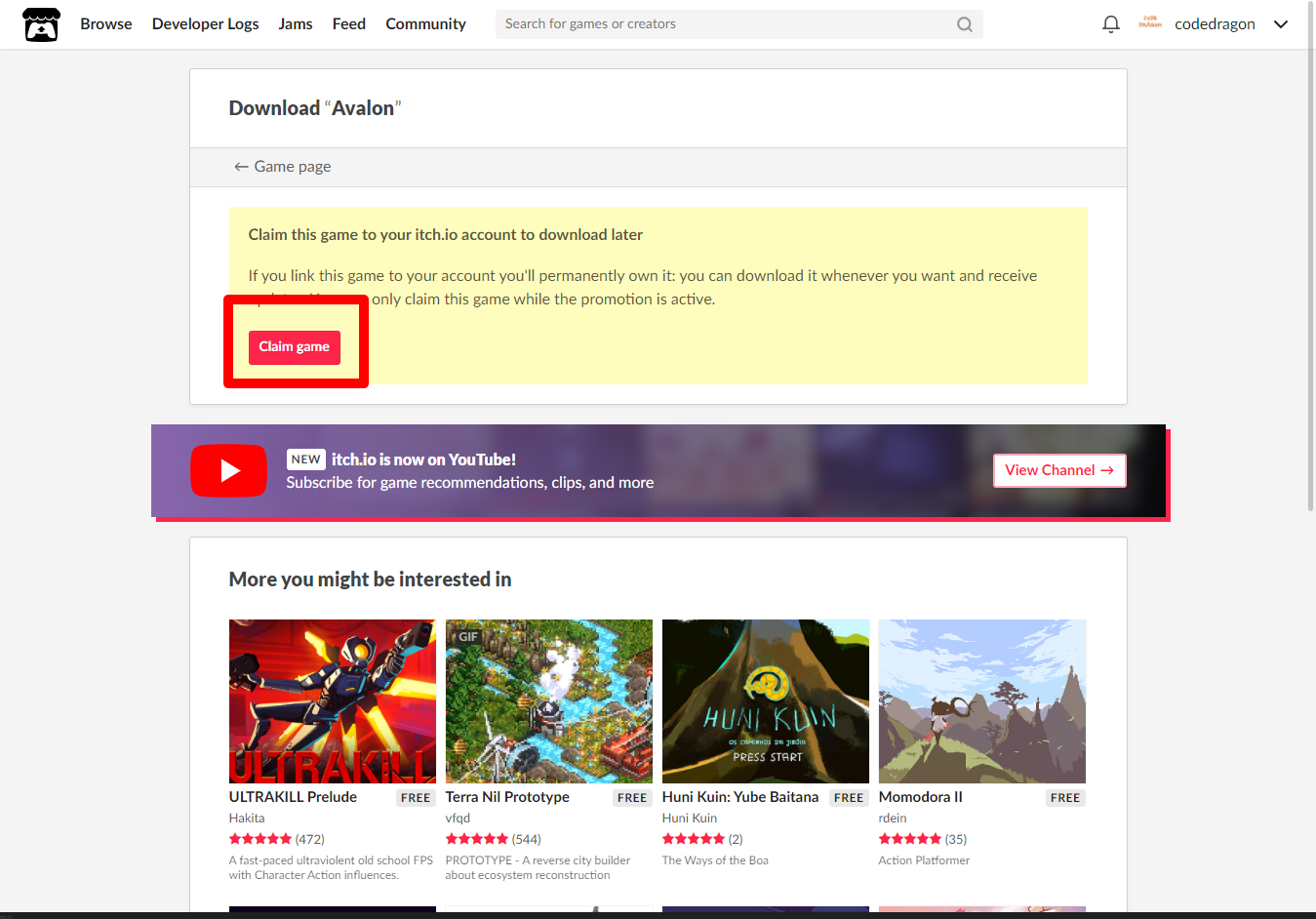
Task: Open Momodora II thumbnail
Action: point(982,701)
